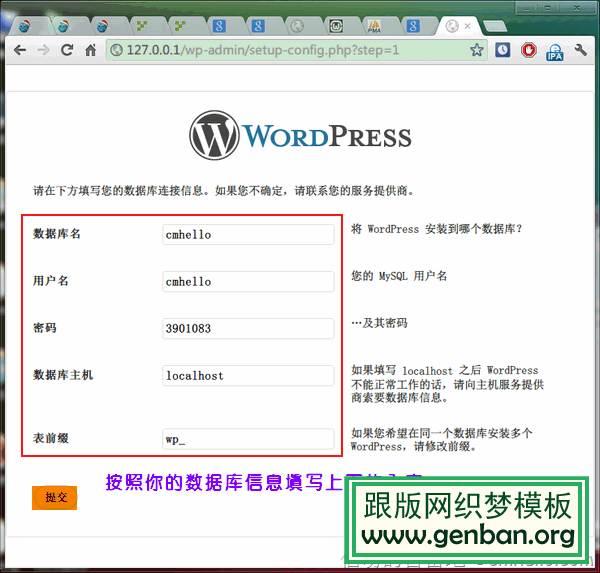The width and height of the screenshot is (600, 573).
Task: Open the IPA extension icon
Action: coord(554,51)
